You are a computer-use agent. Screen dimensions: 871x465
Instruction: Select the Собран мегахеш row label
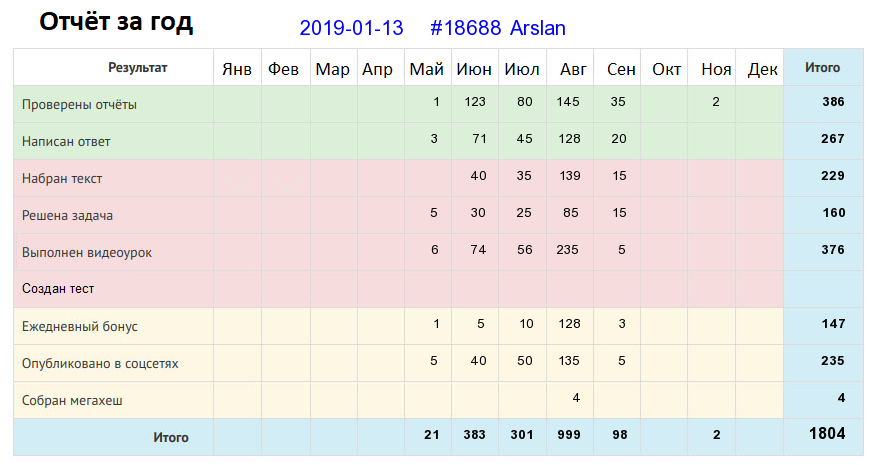click(x=72, y=401)
